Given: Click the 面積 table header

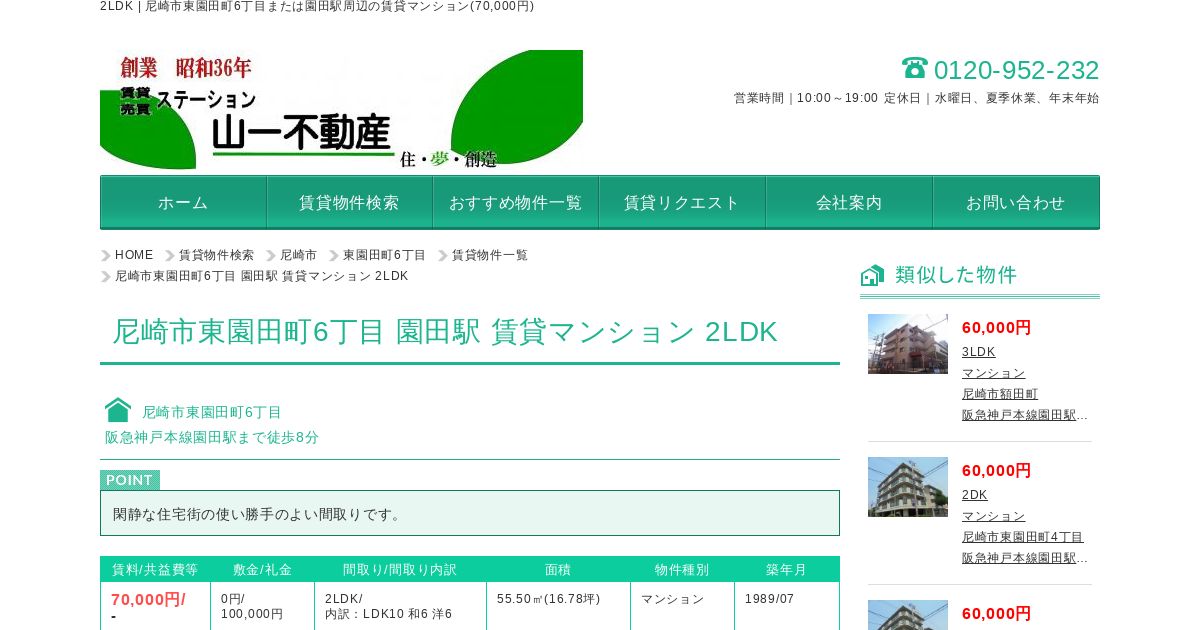Looking at the screenshot, I should [x=558, y=569].
